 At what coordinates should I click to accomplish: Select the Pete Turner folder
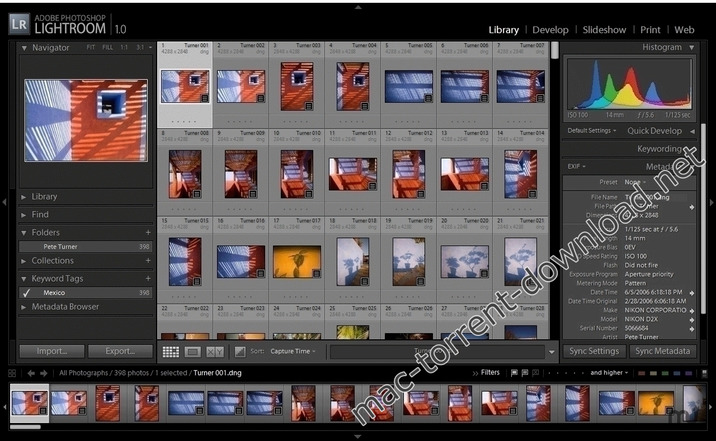(x=85, y=247)
